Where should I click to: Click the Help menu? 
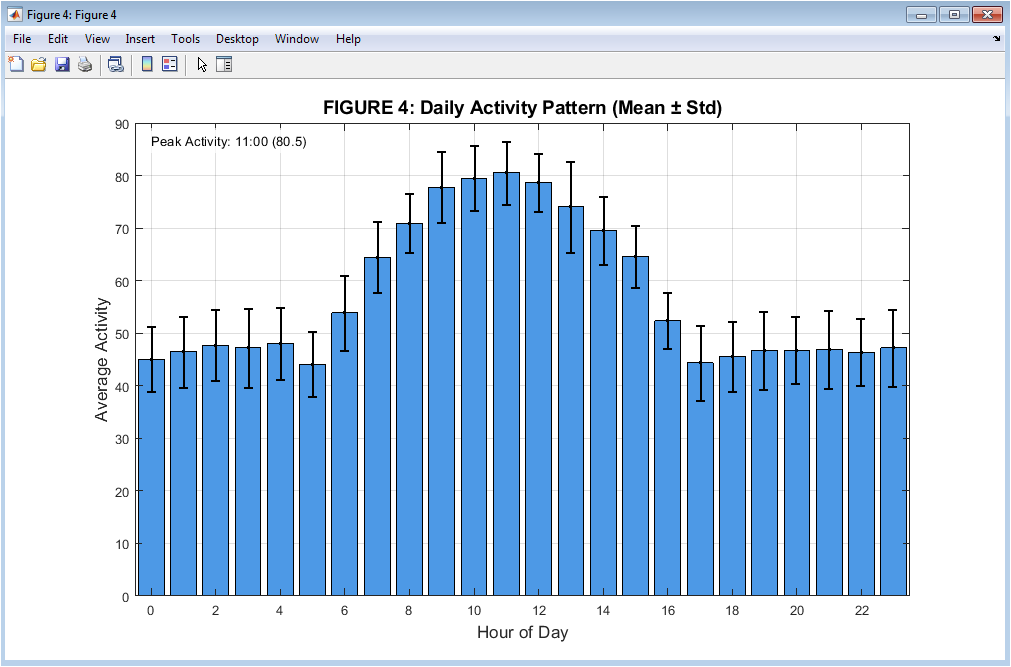coord(348,39)
